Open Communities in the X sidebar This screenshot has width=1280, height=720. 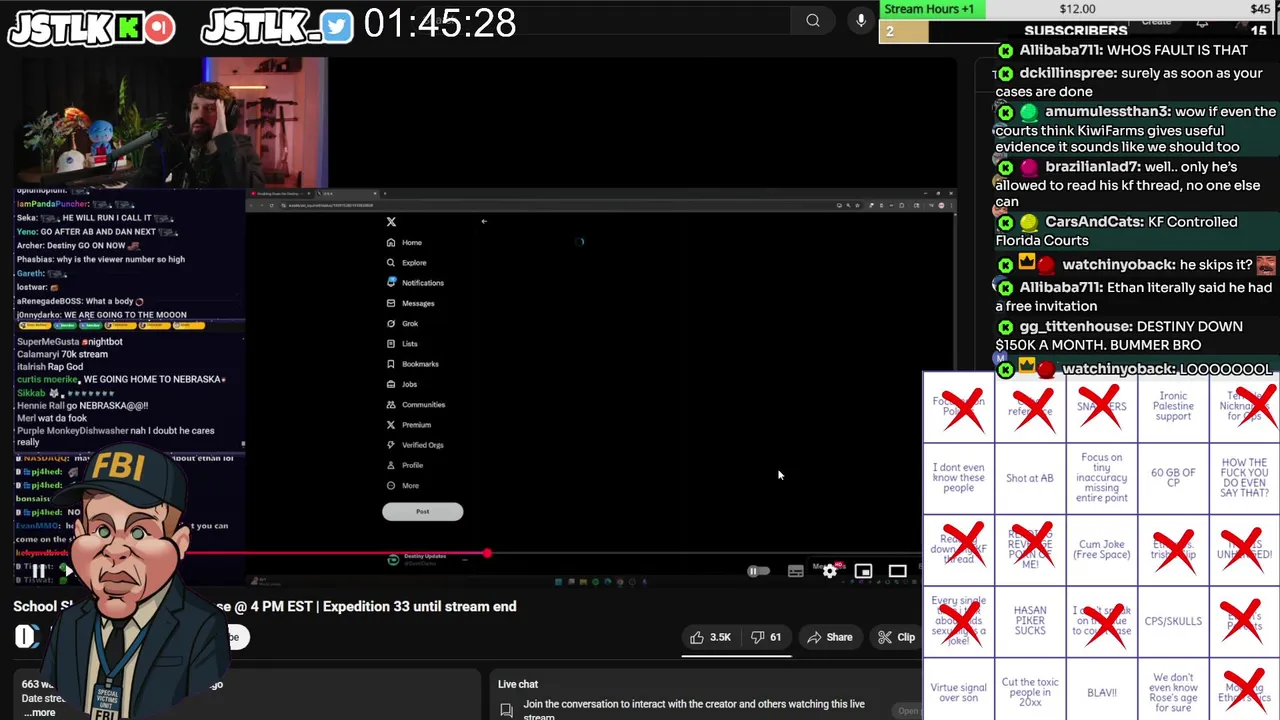coord(416,405)
